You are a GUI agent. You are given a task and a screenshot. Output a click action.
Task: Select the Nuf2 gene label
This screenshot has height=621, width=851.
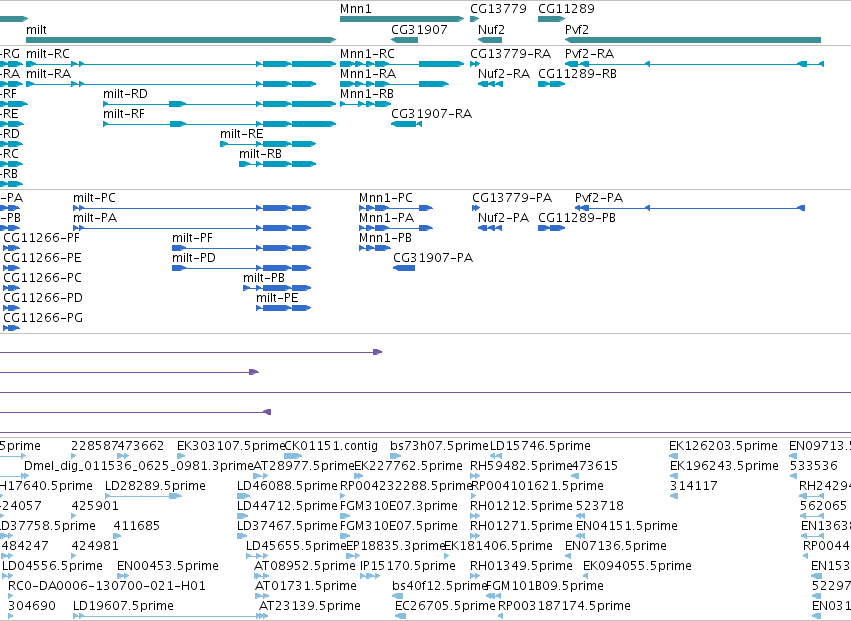[x=491, y=29]
